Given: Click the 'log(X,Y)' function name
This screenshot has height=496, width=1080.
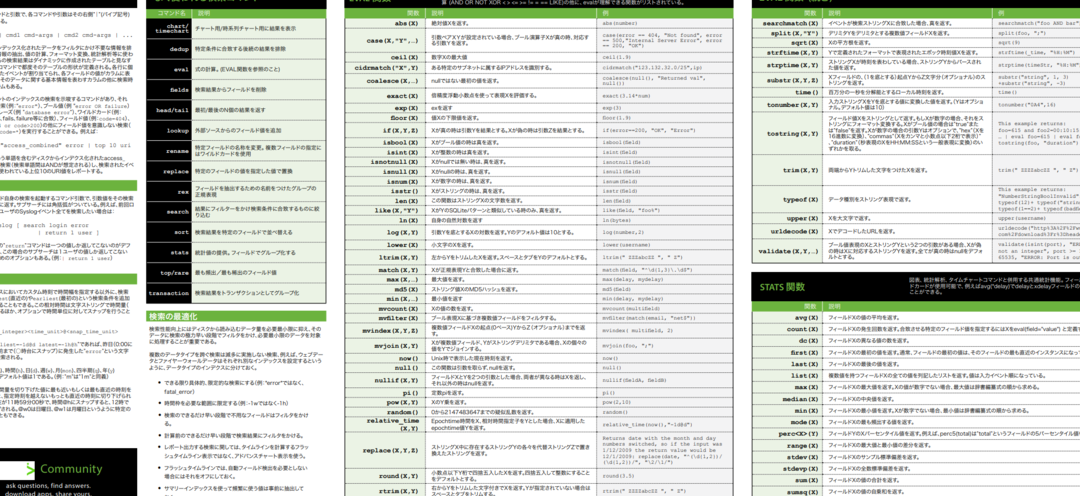Looking at the screenshot, I should (401, 232).
